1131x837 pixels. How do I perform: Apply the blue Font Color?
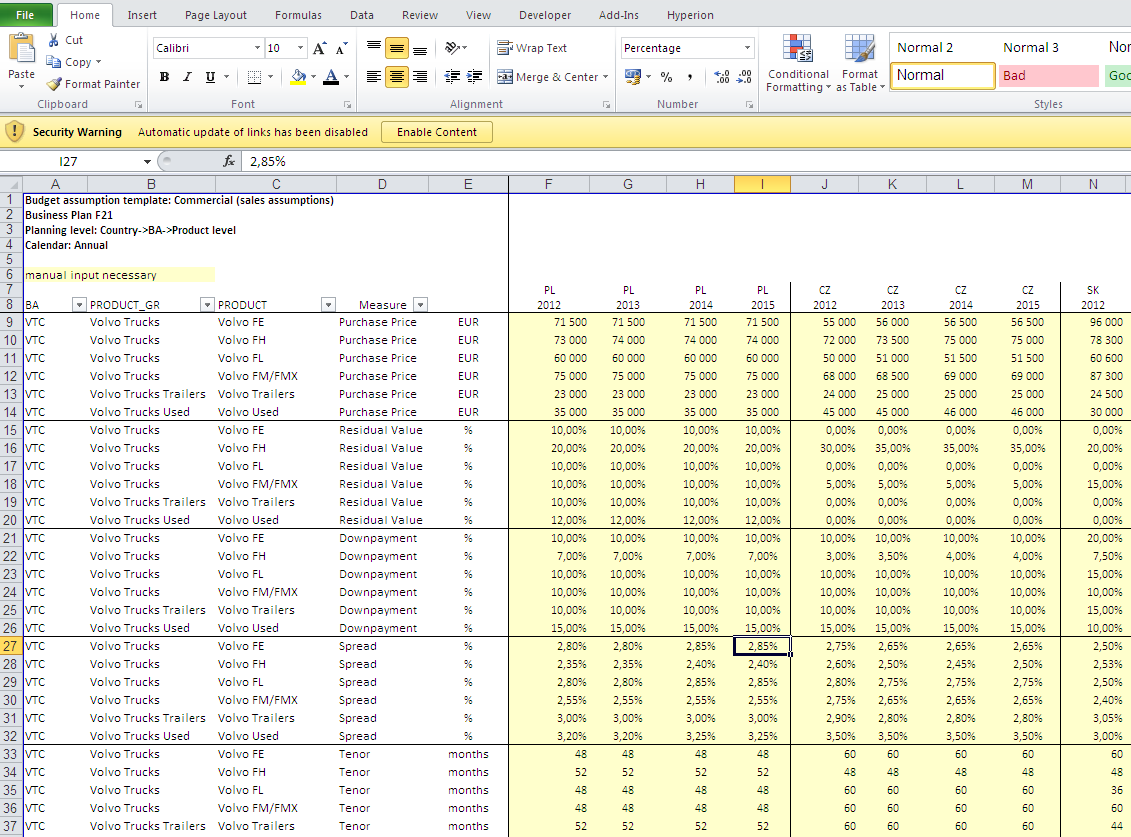tap(331, 76)
